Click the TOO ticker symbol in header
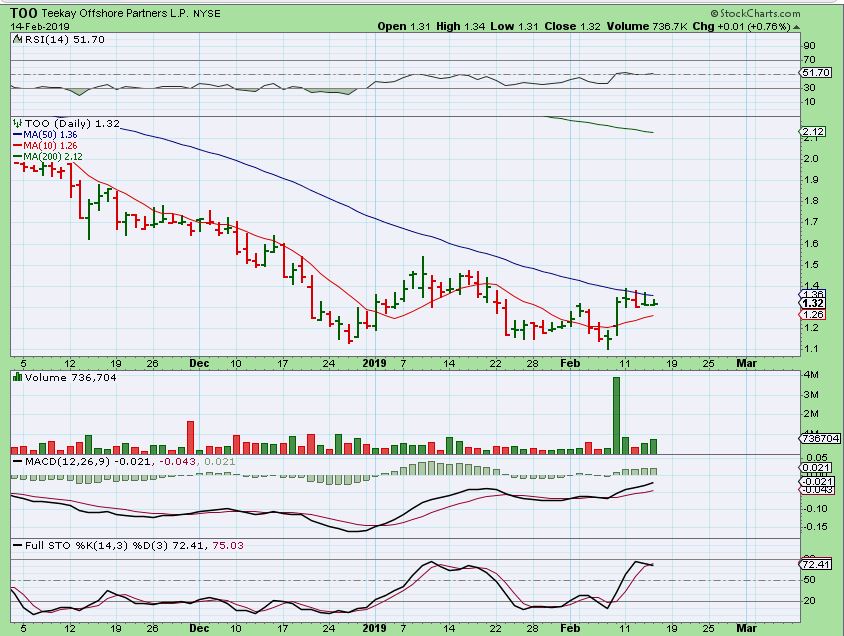 (24, 13)
